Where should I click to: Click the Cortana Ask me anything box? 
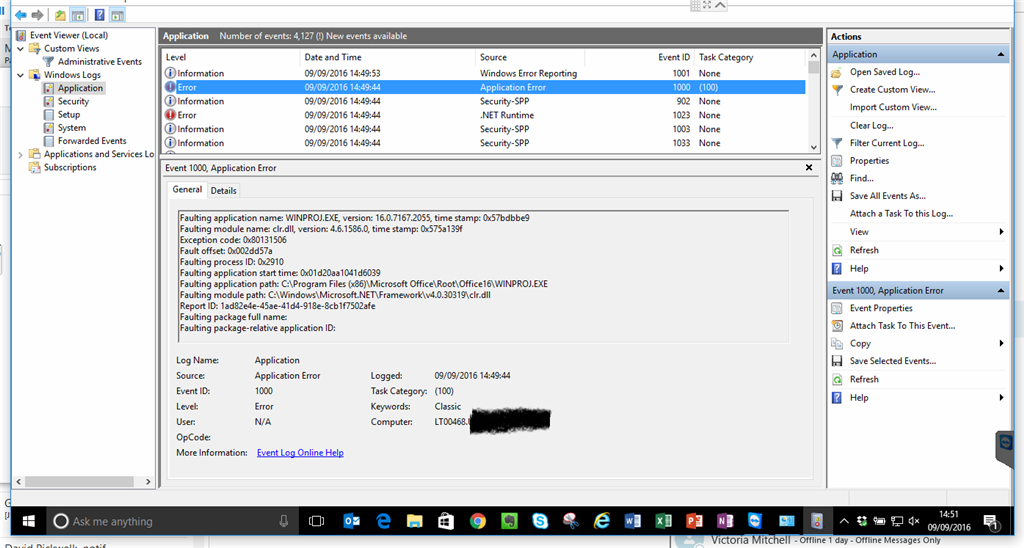(172, 521)
